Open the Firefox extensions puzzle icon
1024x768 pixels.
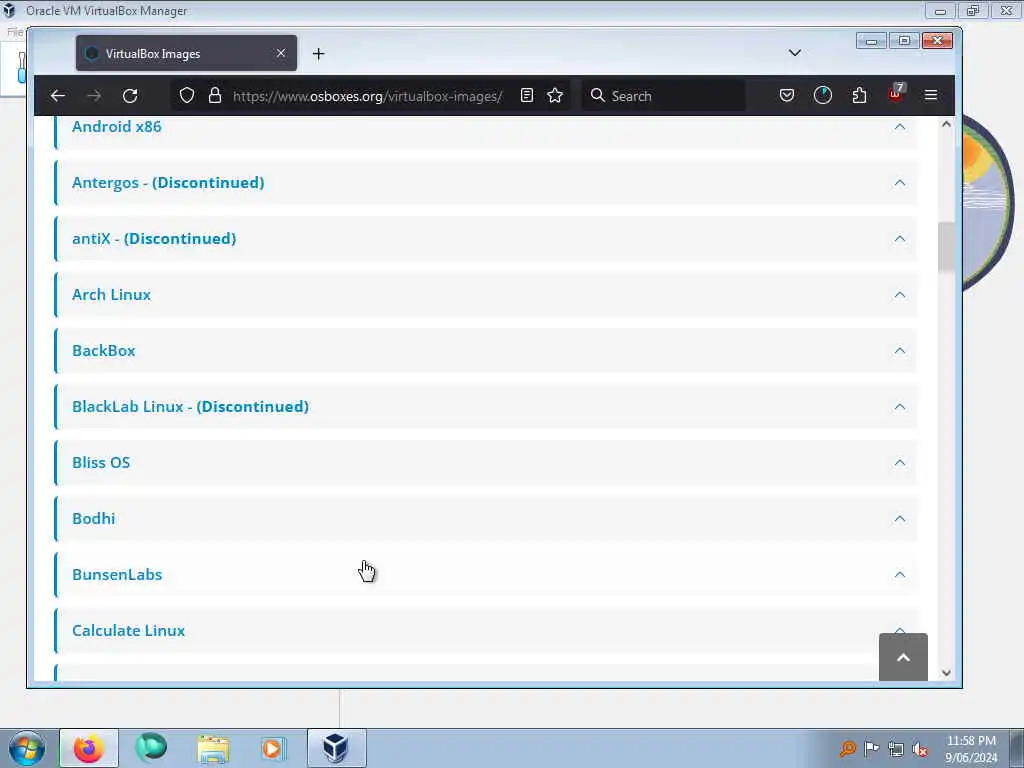pyautogui.click(x=859, y=96)
